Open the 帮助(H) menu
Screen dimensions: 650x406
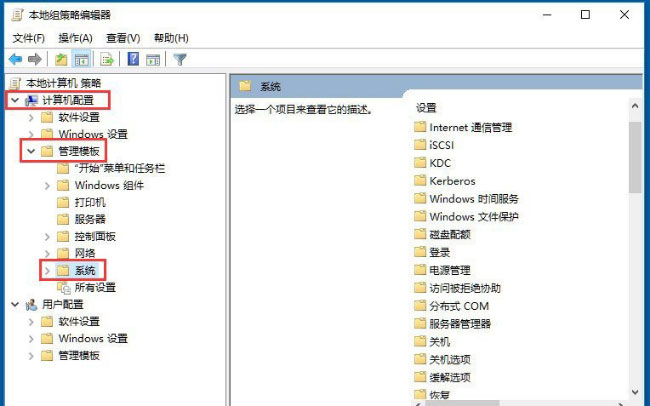(x=171, y=38)
